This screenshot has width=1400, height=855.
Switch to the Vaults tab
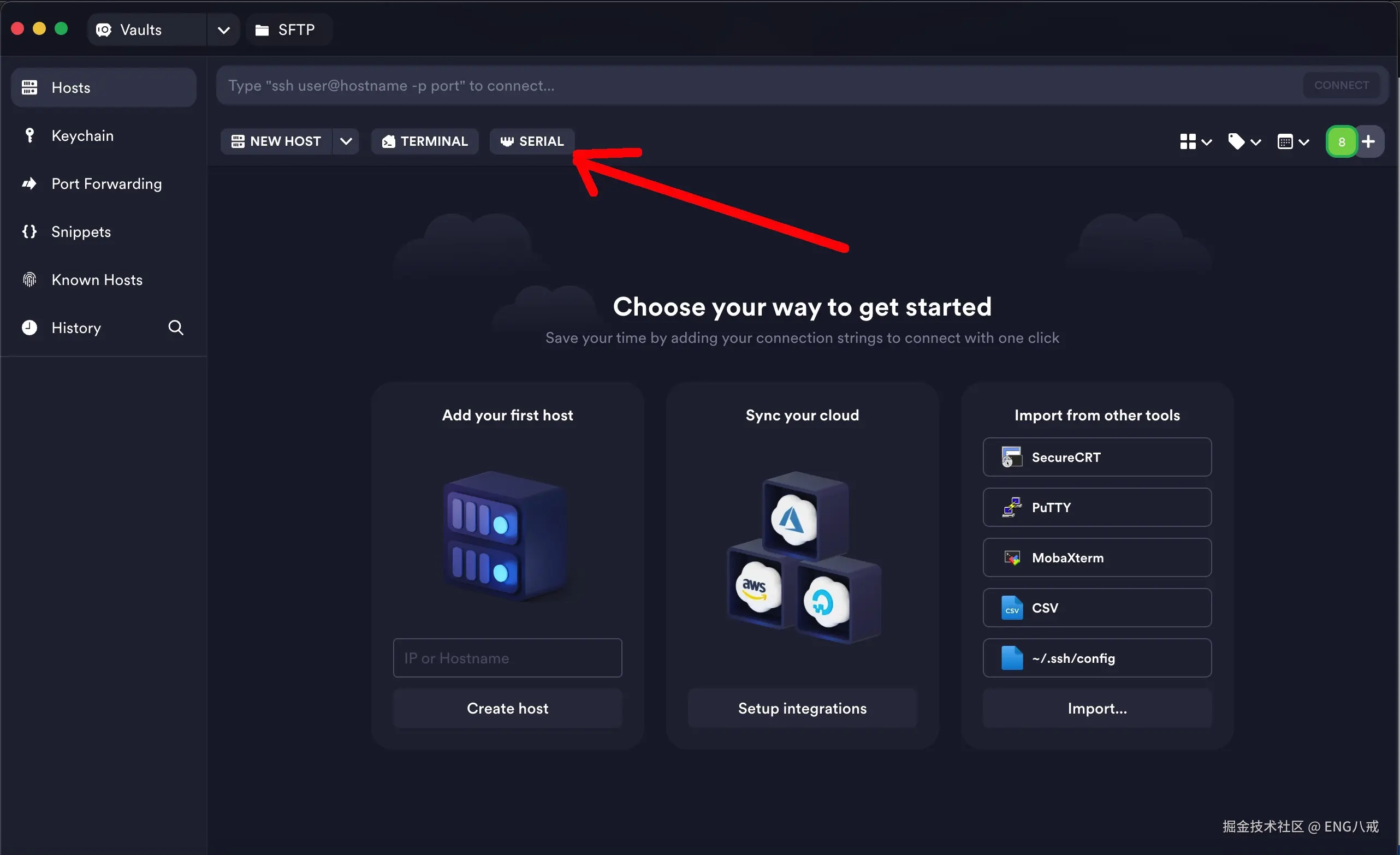(147, 29)
